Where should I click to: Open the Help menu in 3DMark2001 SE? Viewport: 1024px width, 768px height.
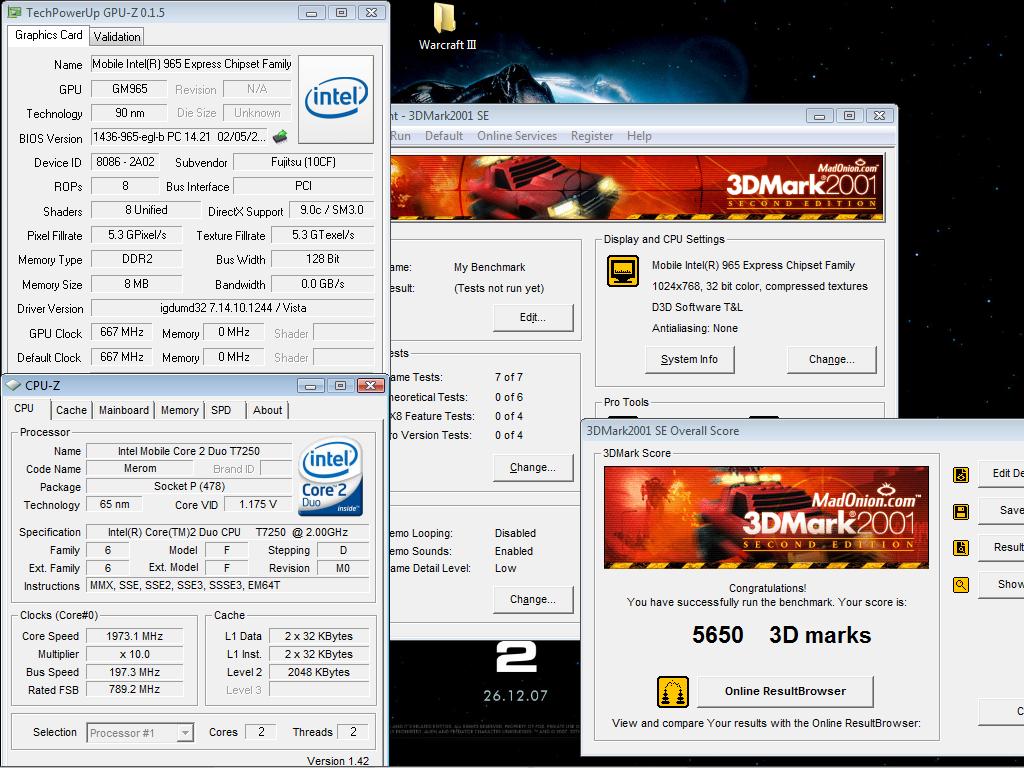pos(639,136)
